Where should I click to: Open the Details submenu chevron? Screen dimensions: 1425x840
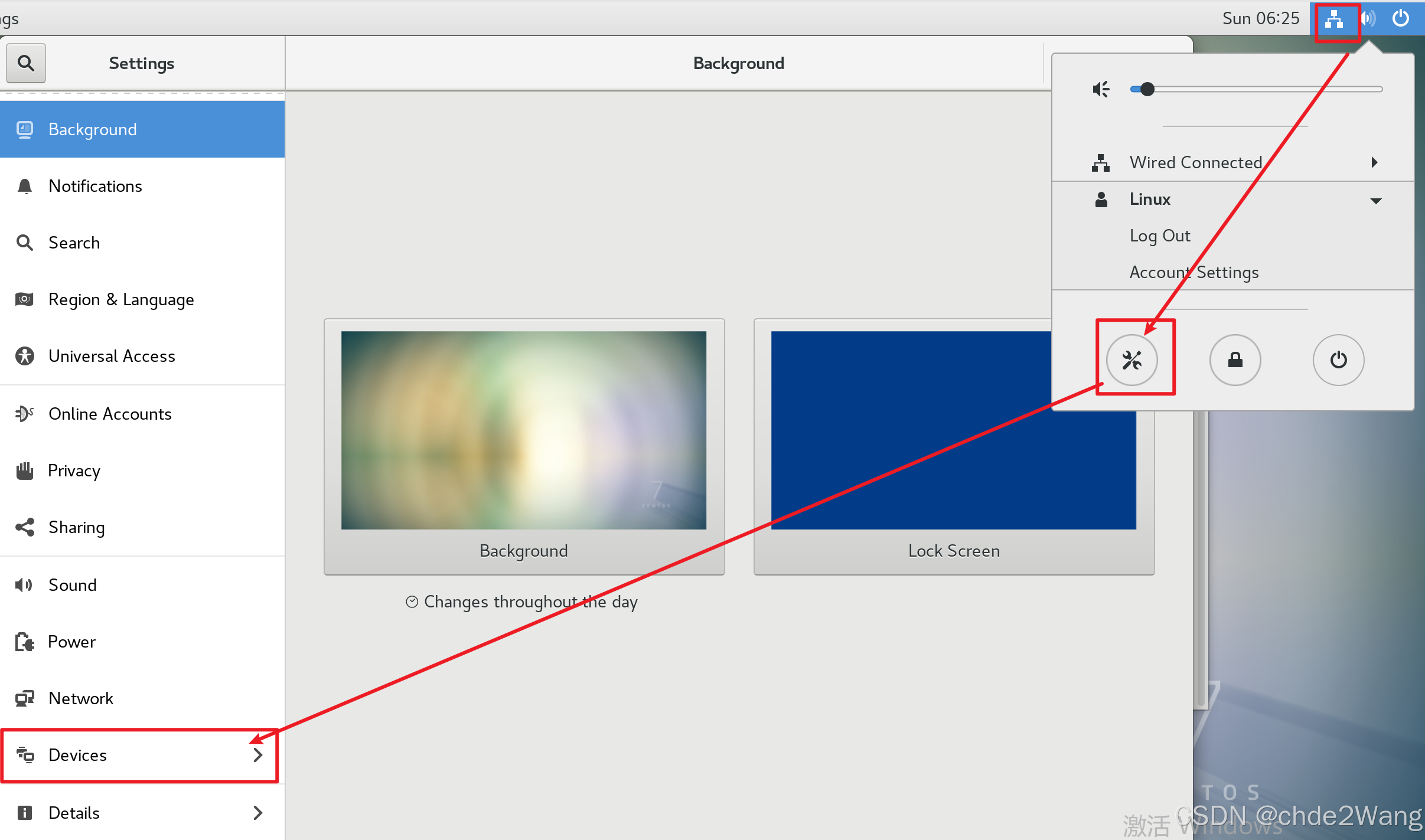257,813
